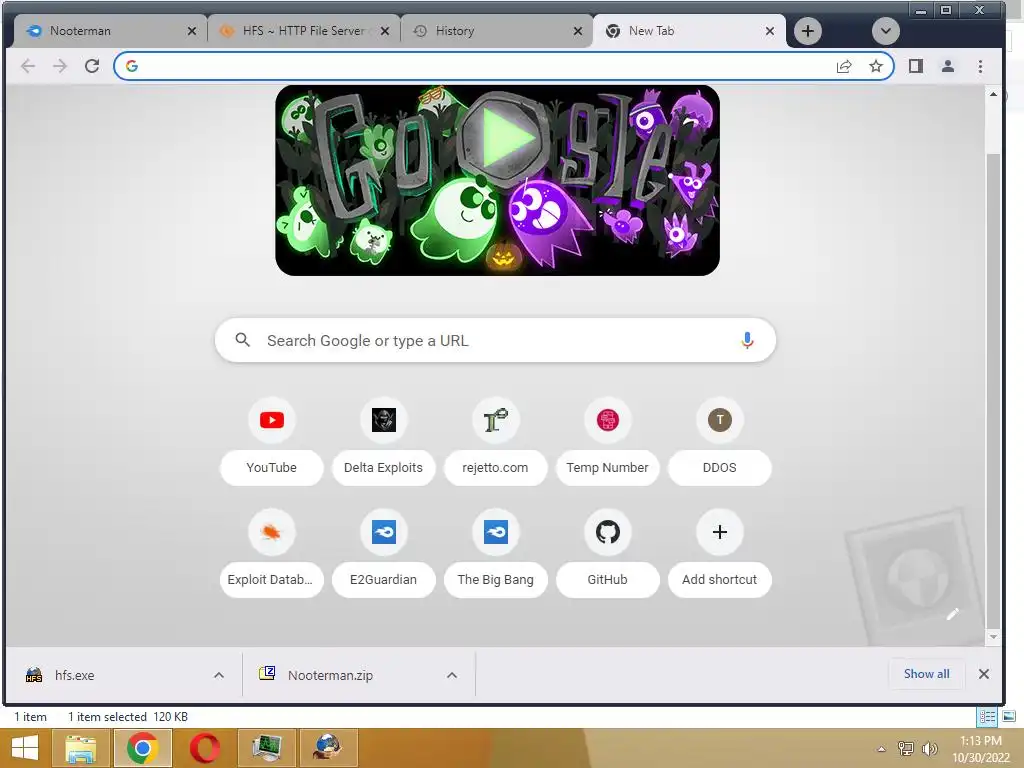Expand options chevron for Nooterman.zip download
Viewport: 1024px width, 768px height.
452,675
